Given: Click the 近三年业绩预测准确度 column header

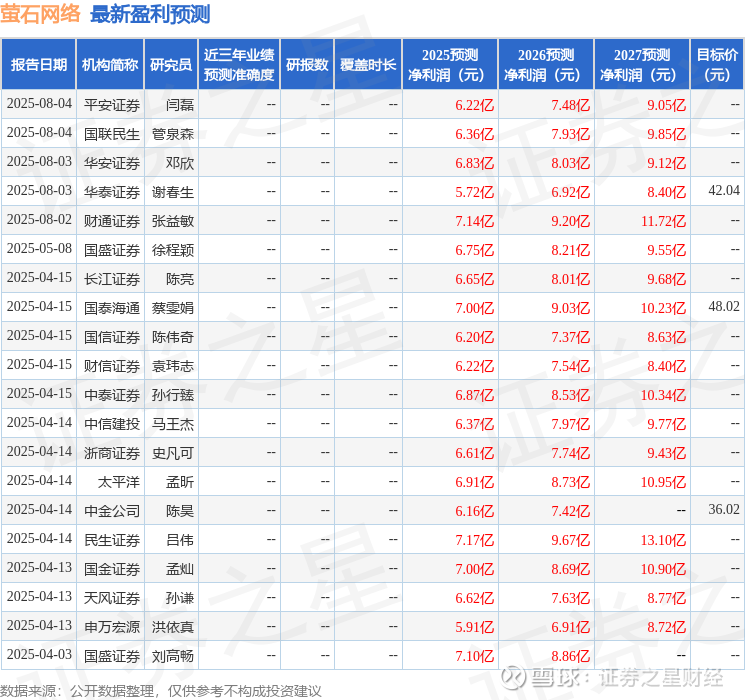Looking at the screenshot, I should pyautogui.click(x=239, y=65).
